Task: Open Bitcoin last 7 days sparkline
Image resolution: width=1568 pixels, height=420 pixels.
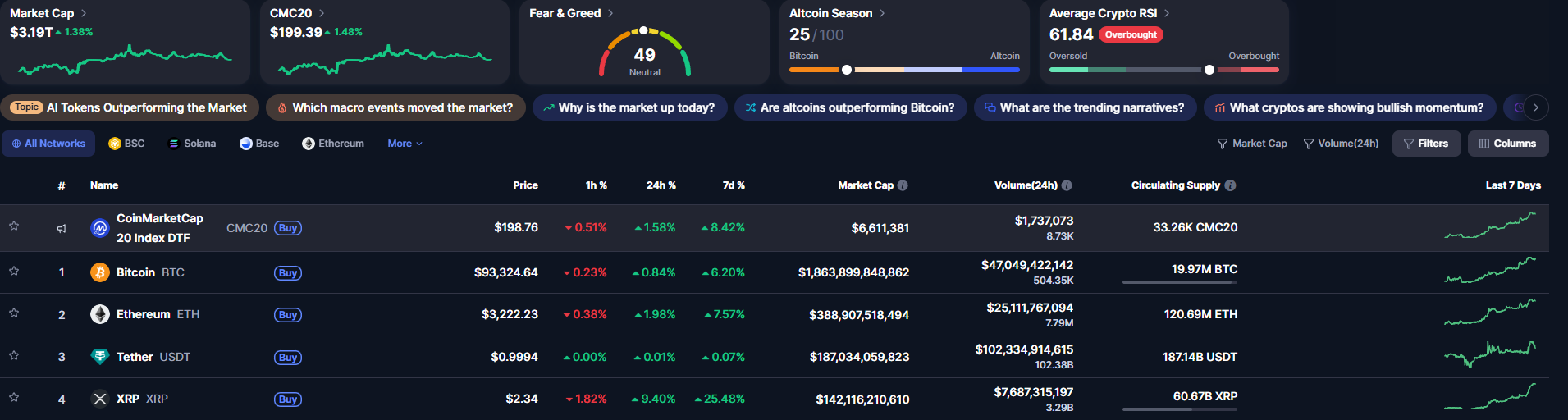Action: click(1490, 270)
